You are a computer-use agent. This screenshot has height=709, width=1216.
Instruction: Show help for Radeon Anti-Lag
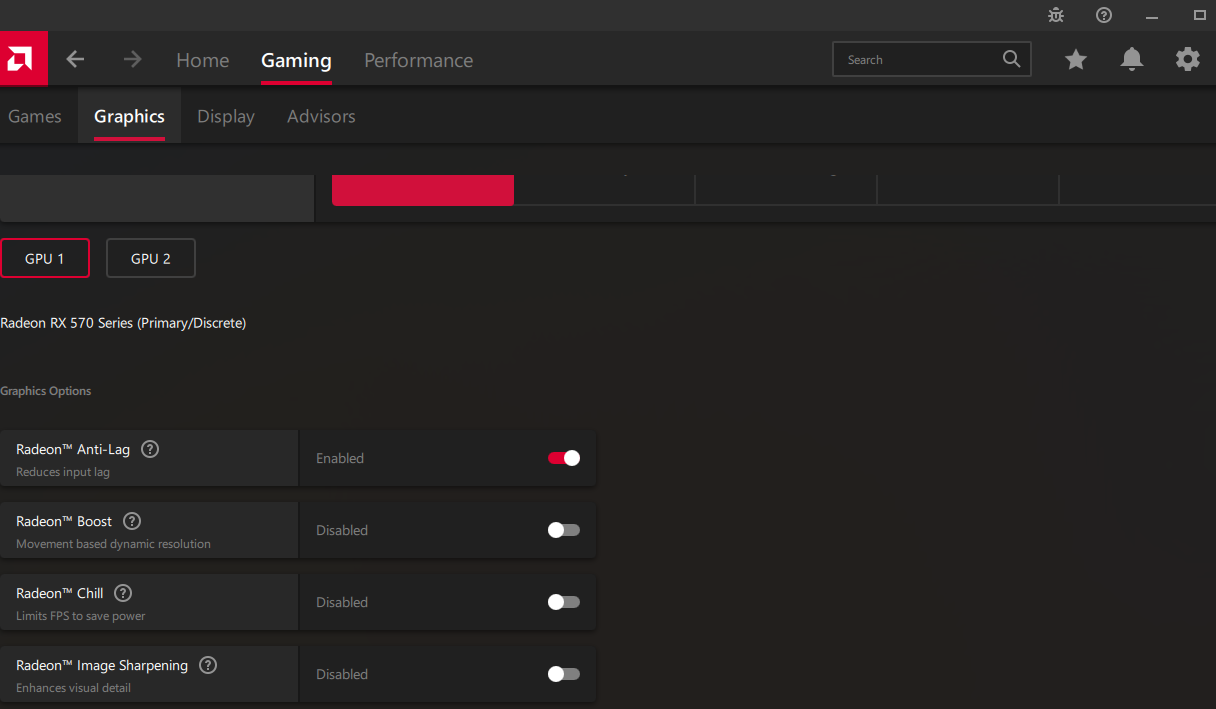pyautogui.click(x=150, y=449)
